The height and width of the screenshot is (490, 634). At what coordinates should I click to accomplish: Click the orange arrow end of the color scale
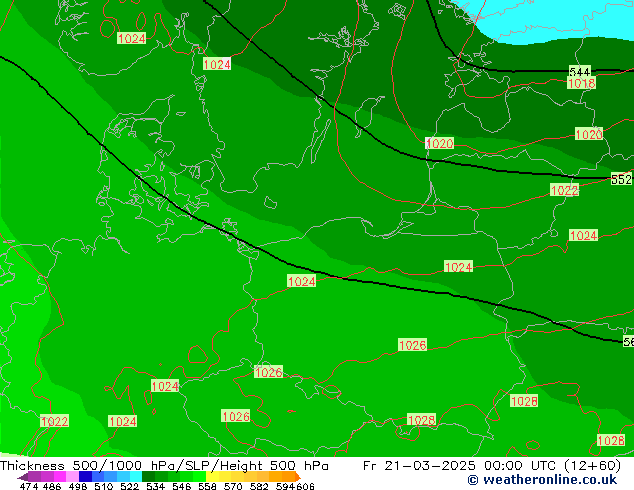[298, 477]
